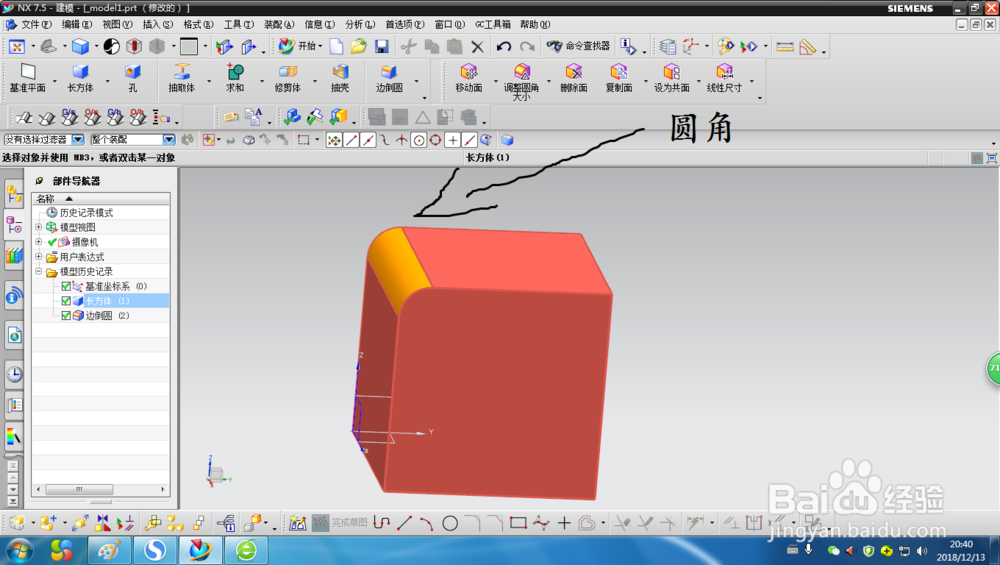Select the circle sketch tool in bottom toolbar
1000x565 pixels.
(x=450, y=524)
